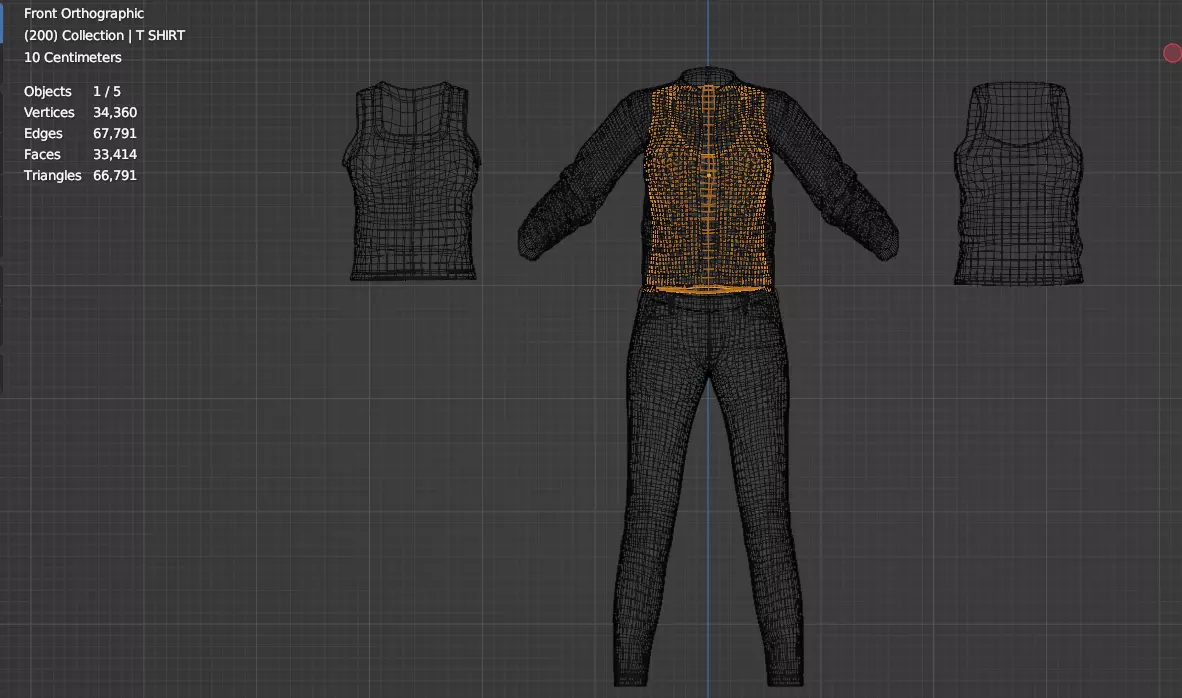Click the "Edges" statistics label
This screenshot has height=698, width=1182.
[x=43, y=133]
